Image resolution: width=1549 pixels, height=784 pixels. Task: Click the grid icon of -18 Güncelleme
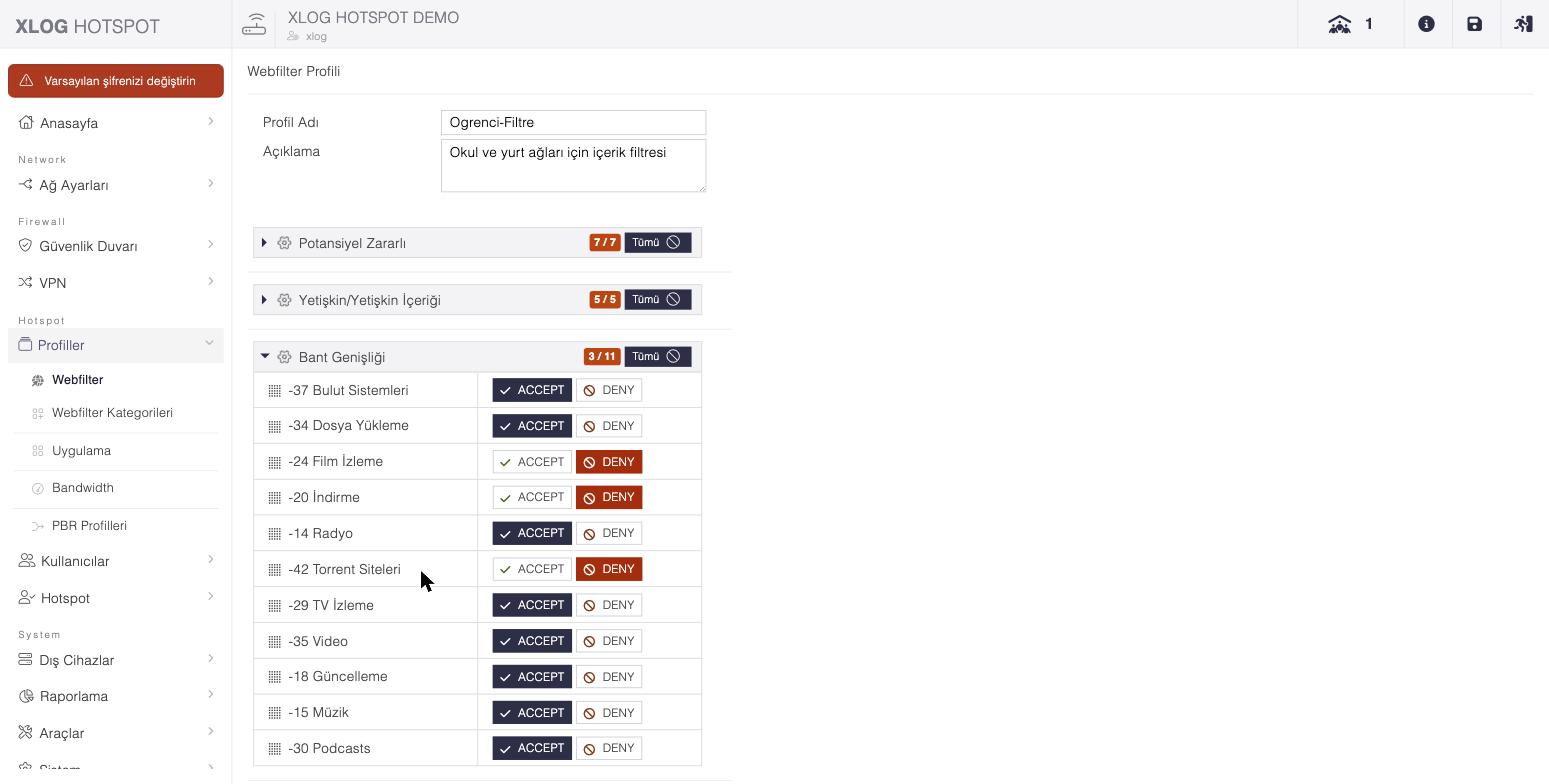pos(274,677)
